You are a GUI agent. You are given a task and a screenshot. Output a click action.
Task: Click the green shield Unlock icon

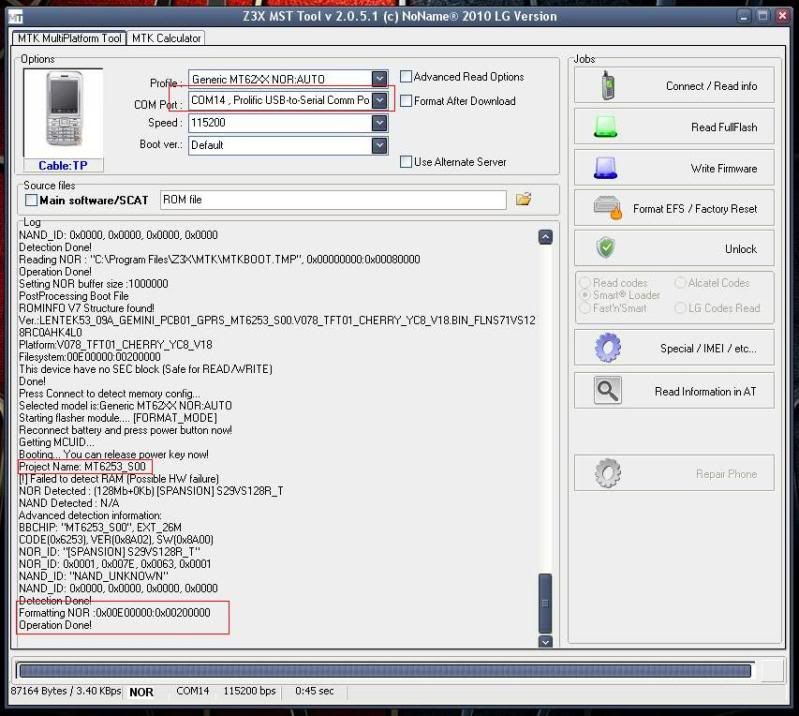click(606, 248)
